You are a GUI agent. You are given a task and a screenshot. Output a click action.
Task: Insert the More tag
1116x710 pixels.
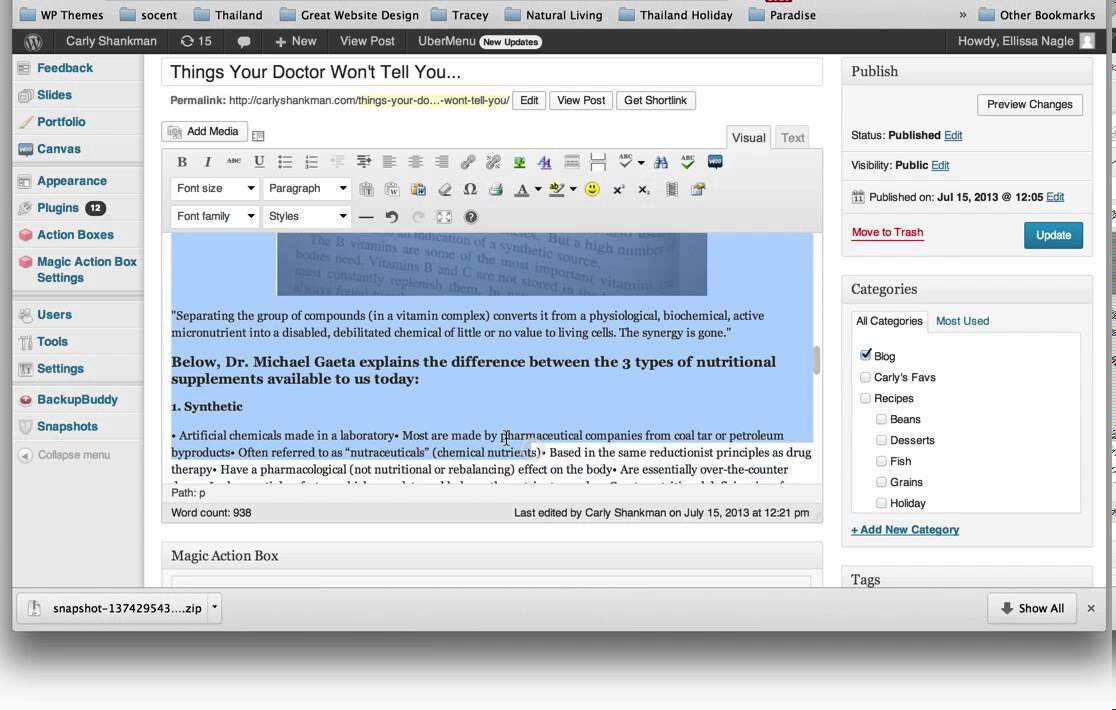click(x=572, y=162)
